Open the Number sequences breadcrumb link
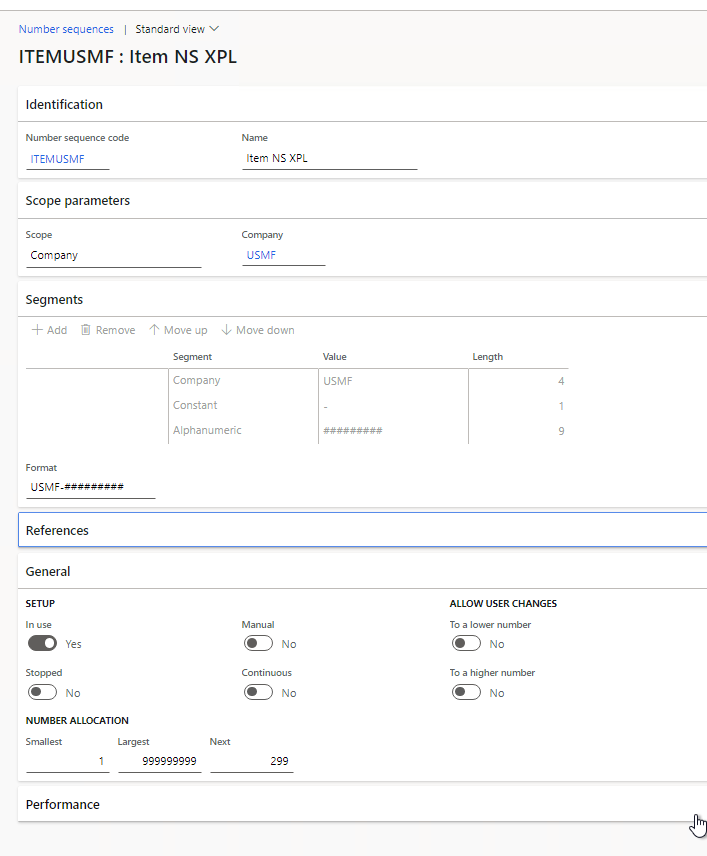 click(66, 29)
